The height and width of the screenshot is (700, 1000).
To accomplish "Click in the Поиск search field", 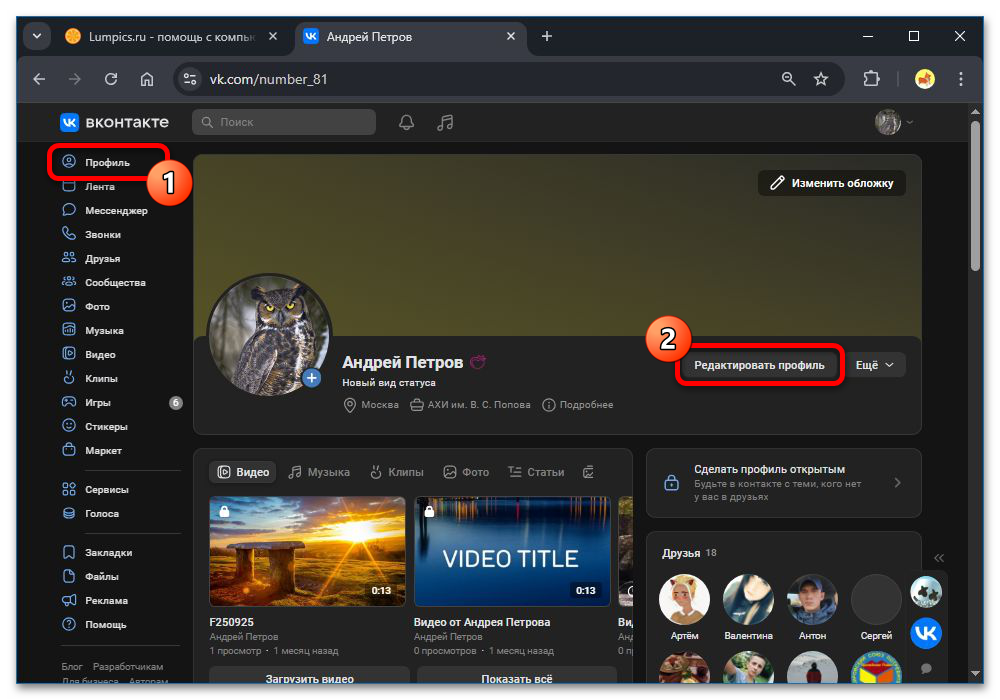I will [x=284, y=122].
